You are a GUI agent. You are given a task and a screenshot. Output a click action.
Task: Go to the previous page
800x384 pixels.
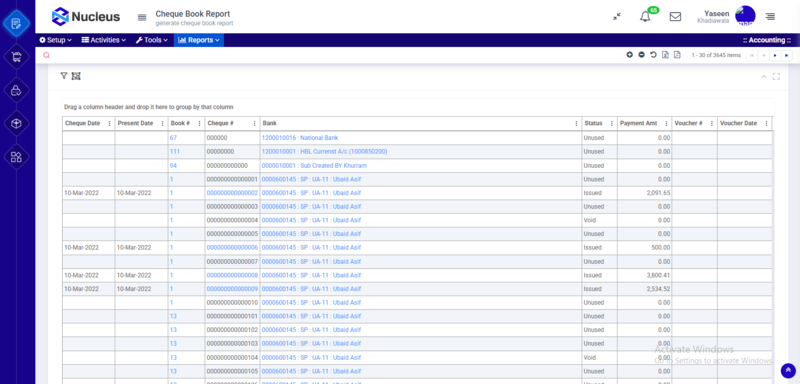[763, 56]
